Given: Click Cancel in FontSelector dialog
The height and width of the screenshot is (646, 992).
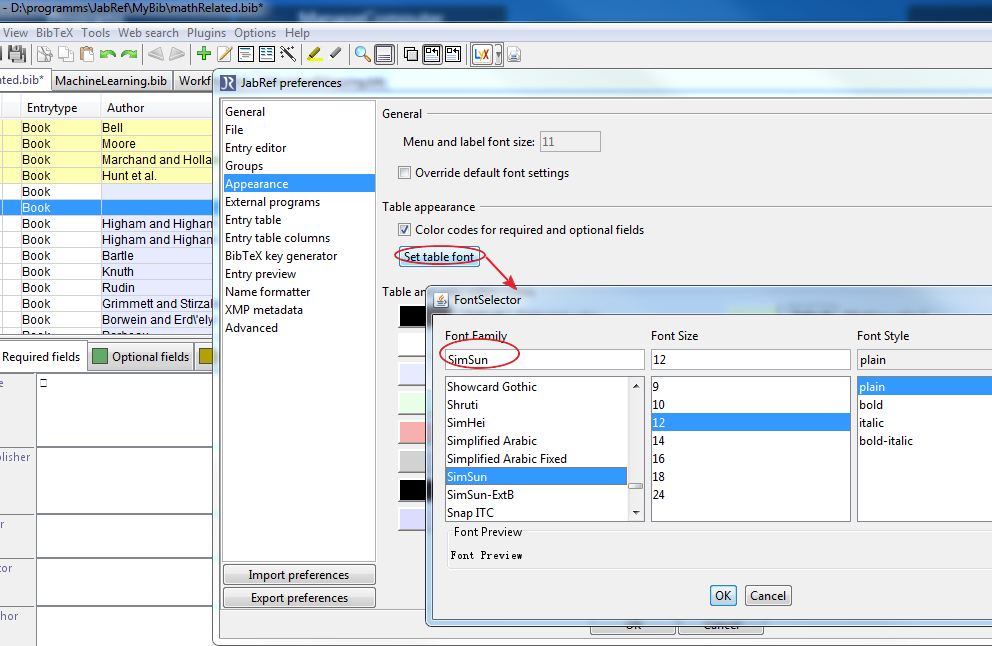Looking at the screenshot, I should [x=768, y=596].
